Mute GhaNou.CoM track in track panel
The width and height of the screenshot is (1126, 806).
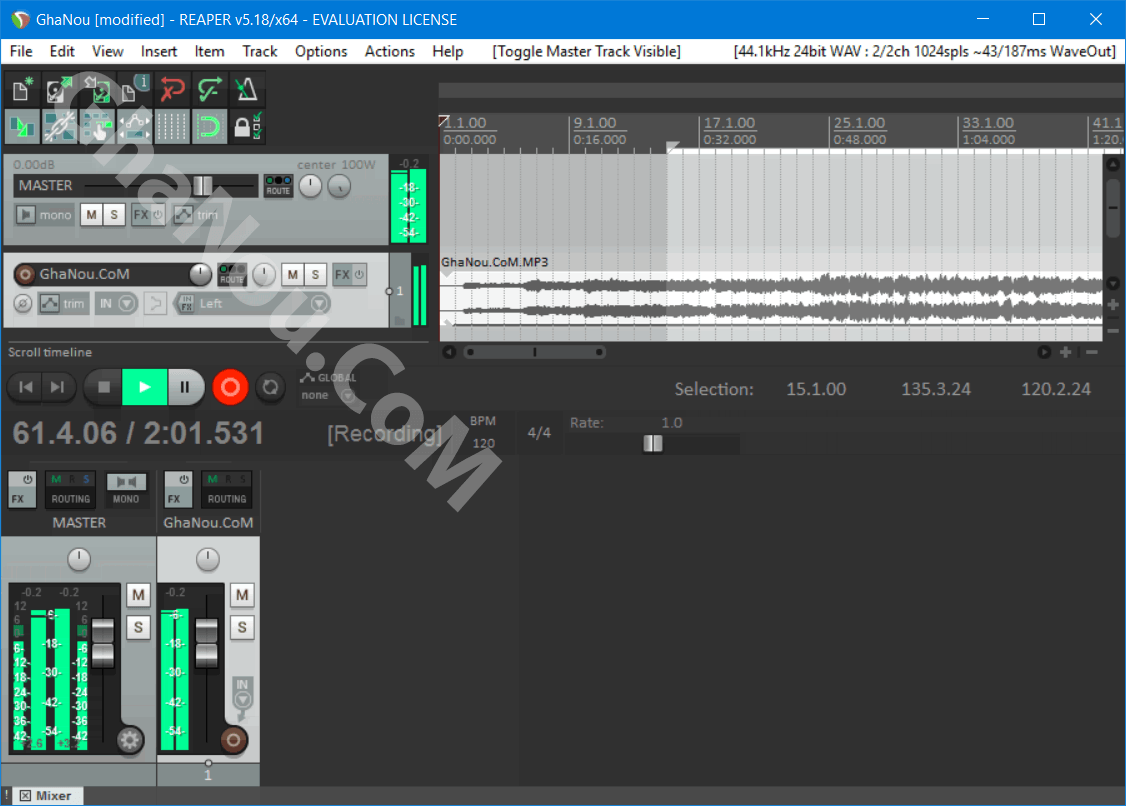point(292,274)
